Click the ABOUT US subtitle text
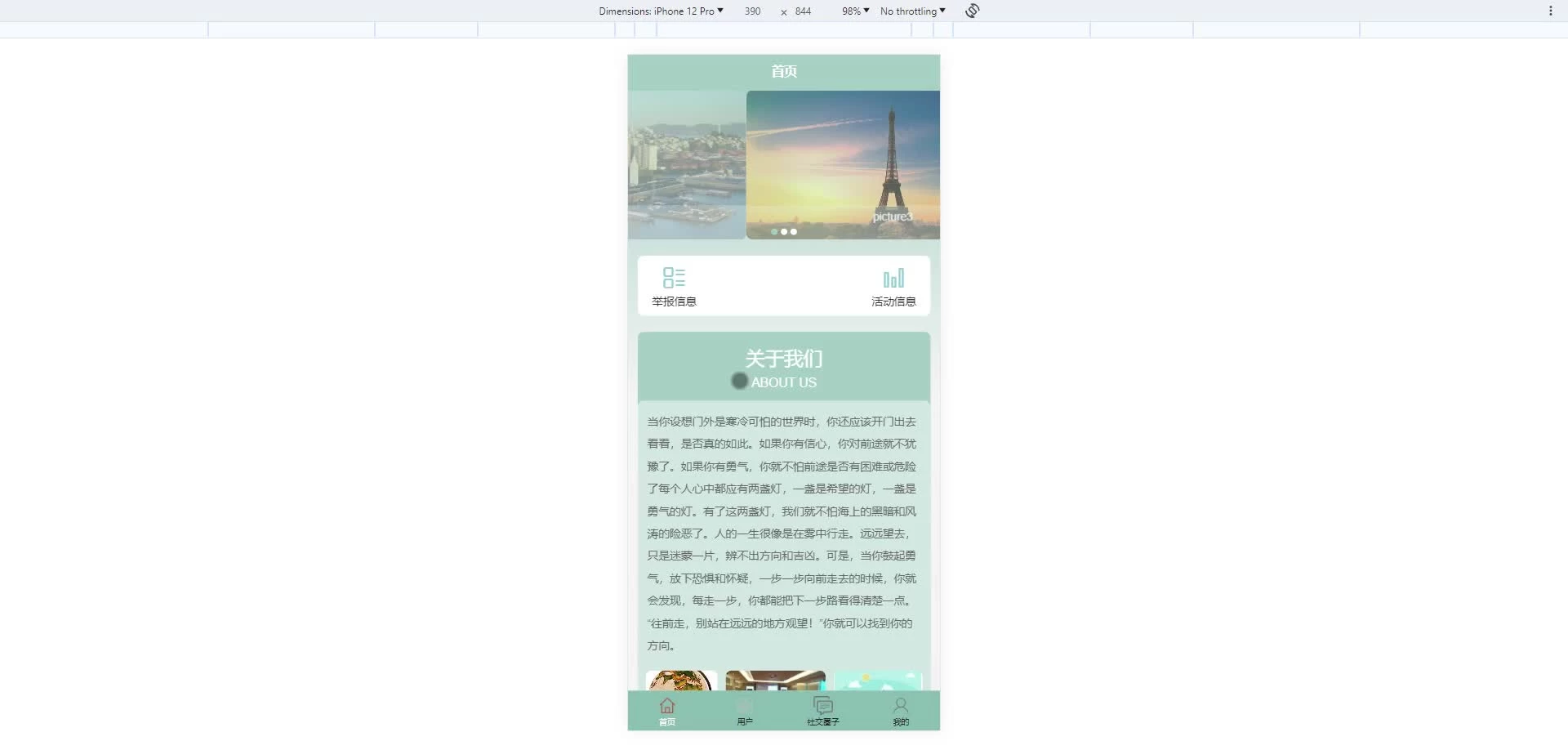The width and height of the screenshot is (1568, 750). pos(784,382)
